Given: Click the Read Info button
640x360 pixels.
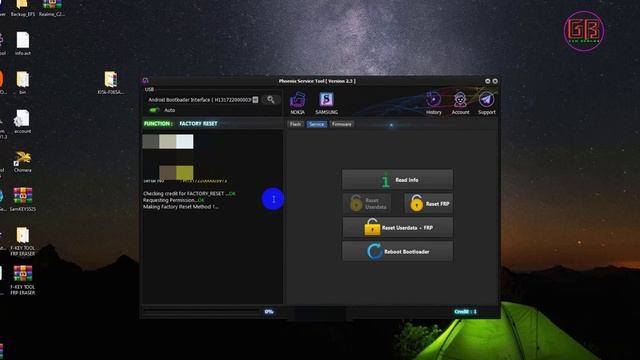Looking at the screenshot, I should 397,180.
